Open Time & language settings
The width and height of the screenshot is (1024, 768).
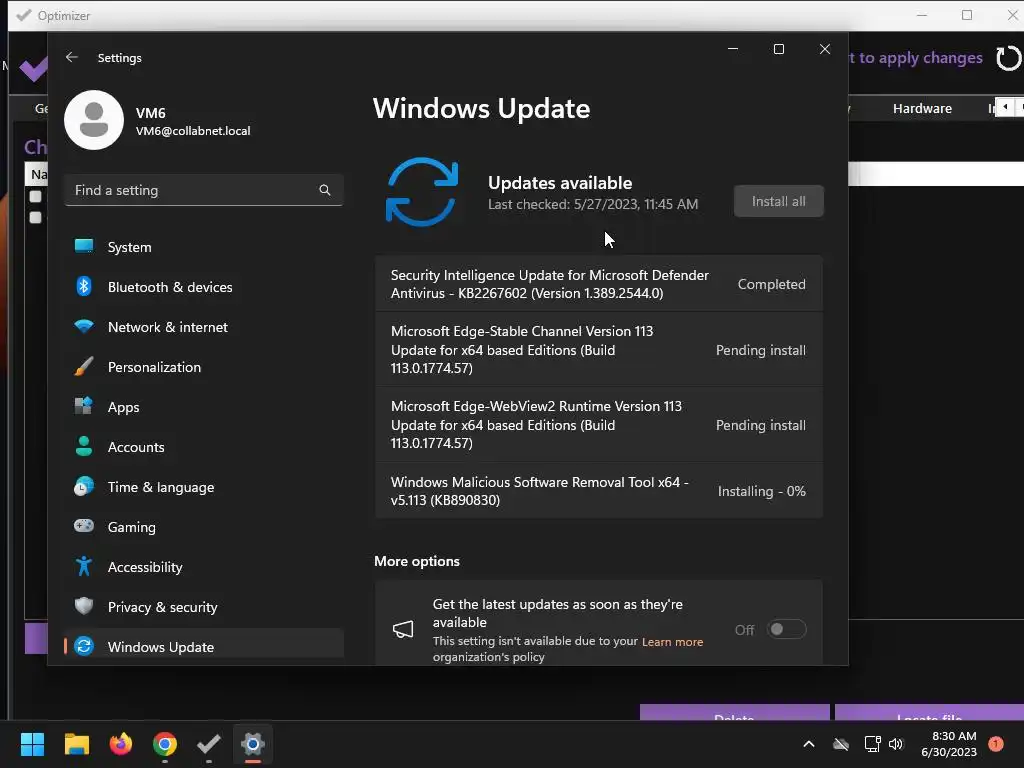coord(204,487)
